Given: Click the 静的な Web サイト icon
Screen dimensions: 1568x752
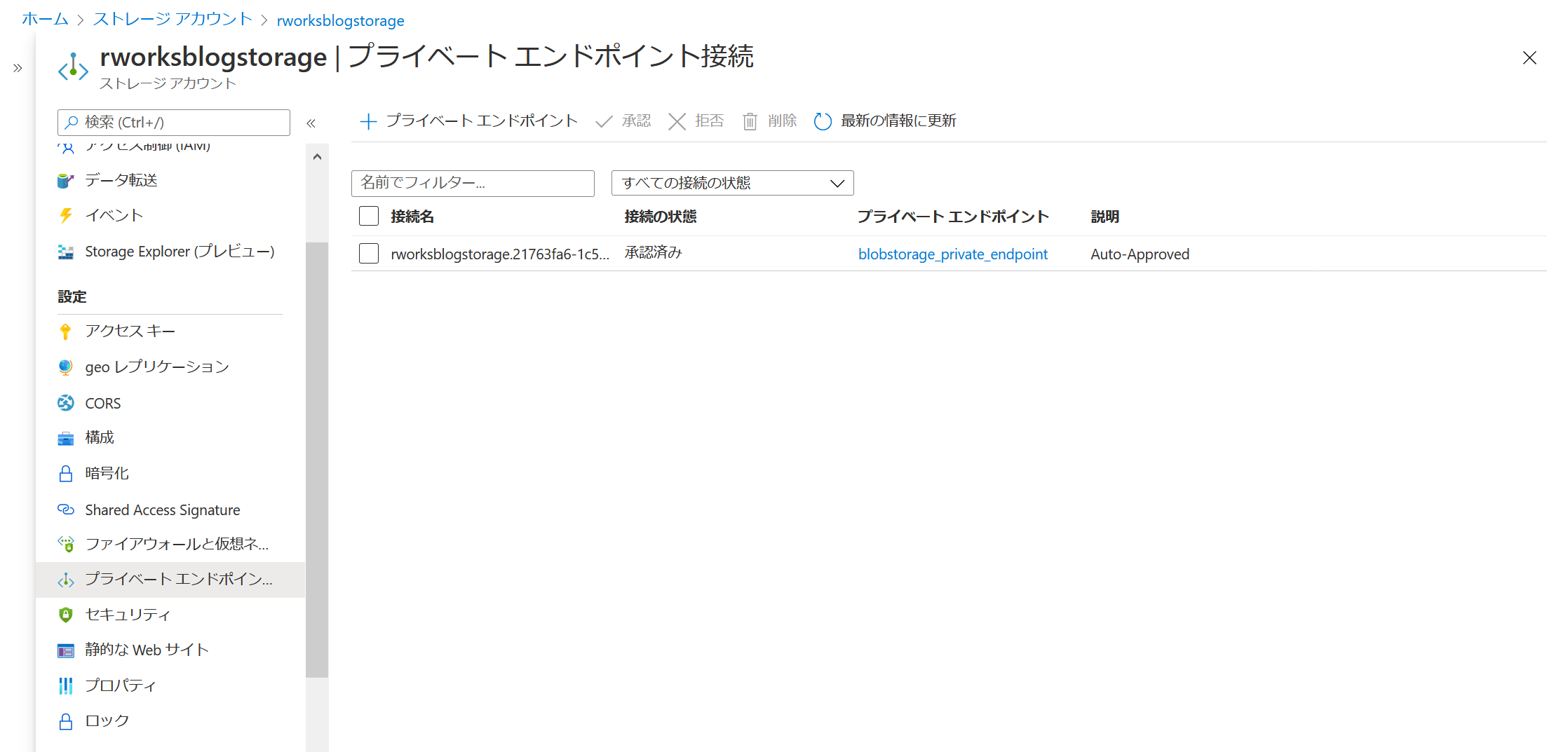Looking at the screenshot, I should 65,651.
